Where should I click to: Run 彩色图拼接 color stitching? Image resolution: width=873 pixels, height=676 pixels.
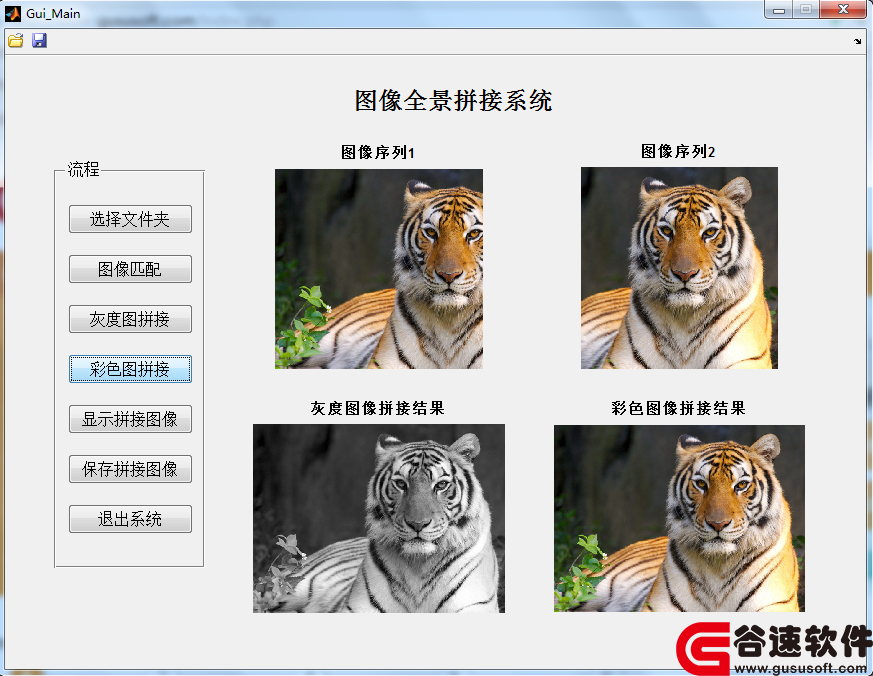(x=130, y=369)
